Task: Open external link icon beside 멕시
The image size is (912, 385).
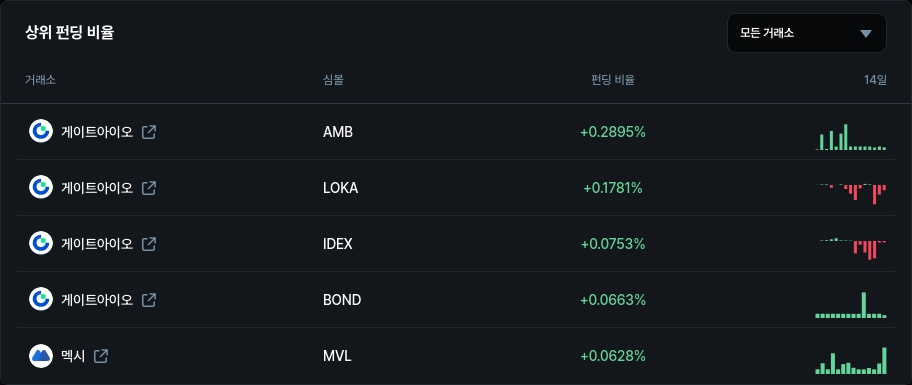Action: [101, 355]
